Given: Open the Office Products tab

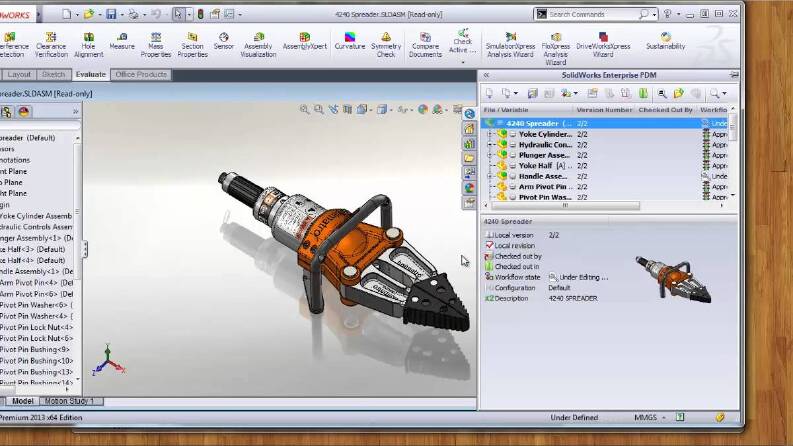Looking at the screenshot, I should pos(141,74).
